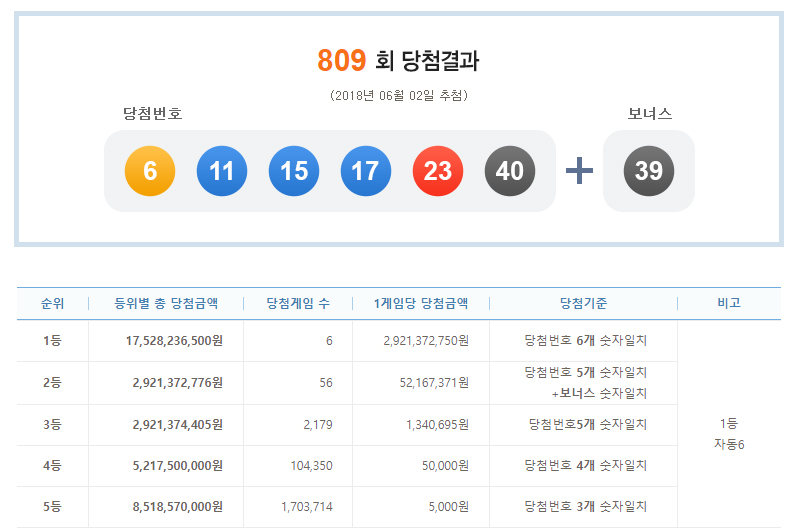Click per-game prize 2,921,372,750원
The width and height of the screenshot is (798, 528).
tap(426, 341)
